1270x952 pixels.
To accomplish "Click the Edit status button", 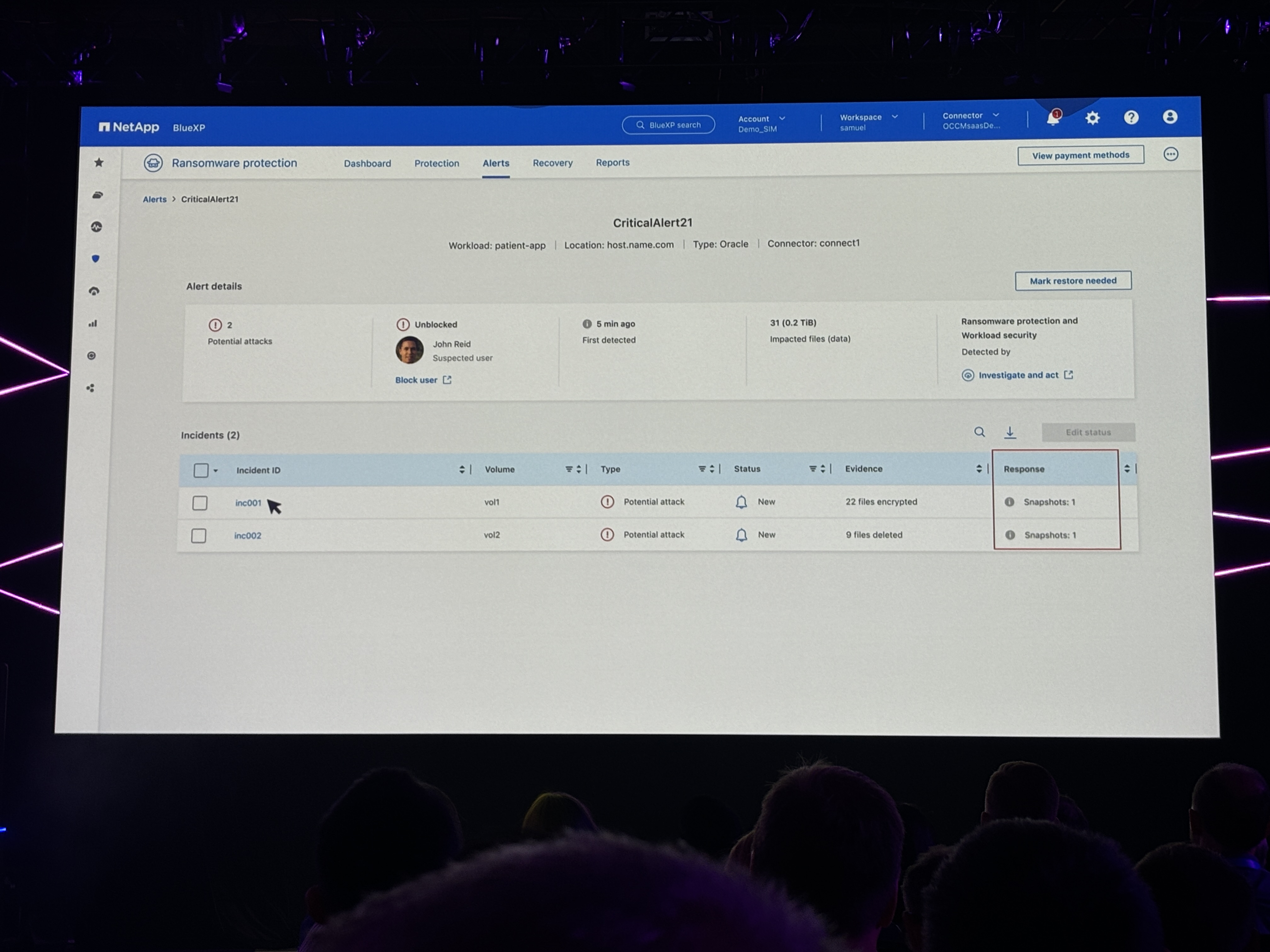I will tap(1088, 432).
